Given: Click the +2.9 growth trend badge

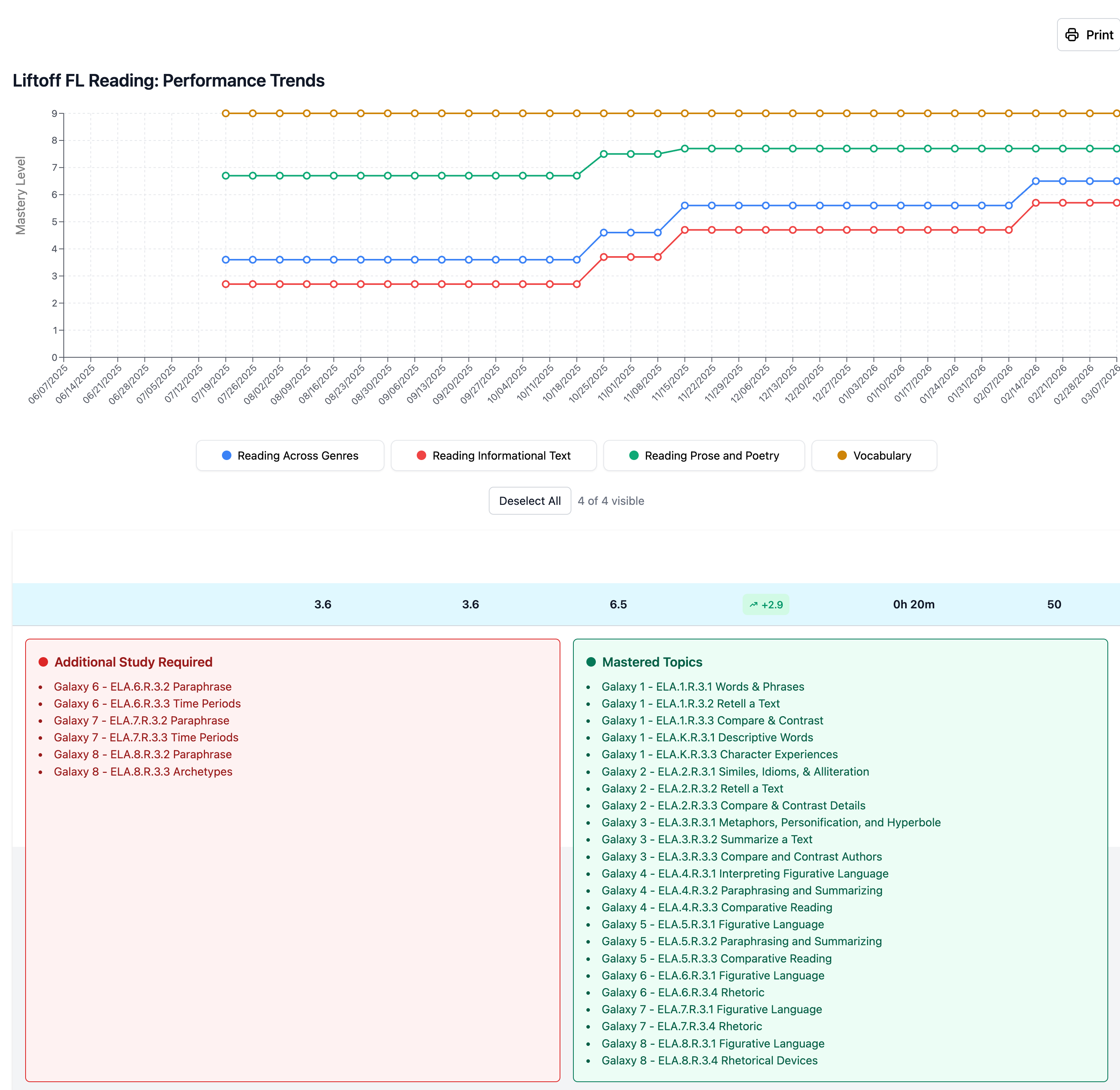Looking at the screenshot, I should point(765,604).
